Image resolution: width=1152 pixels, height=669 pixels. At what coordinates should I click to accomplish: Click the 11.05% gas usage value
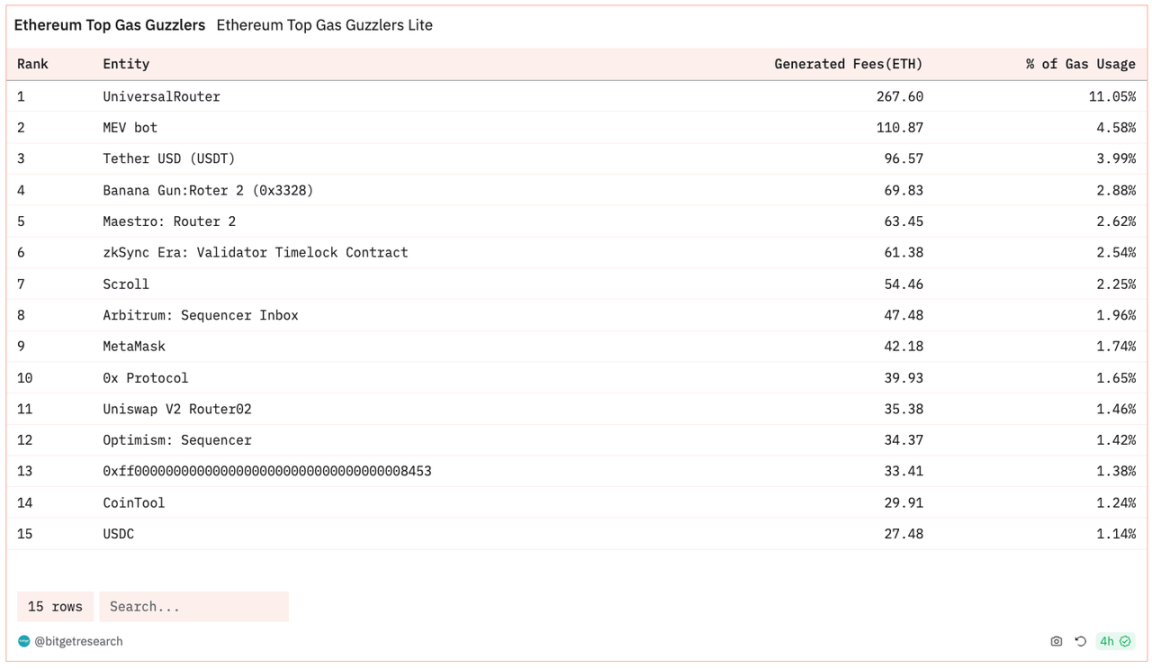click(1112, 96)
